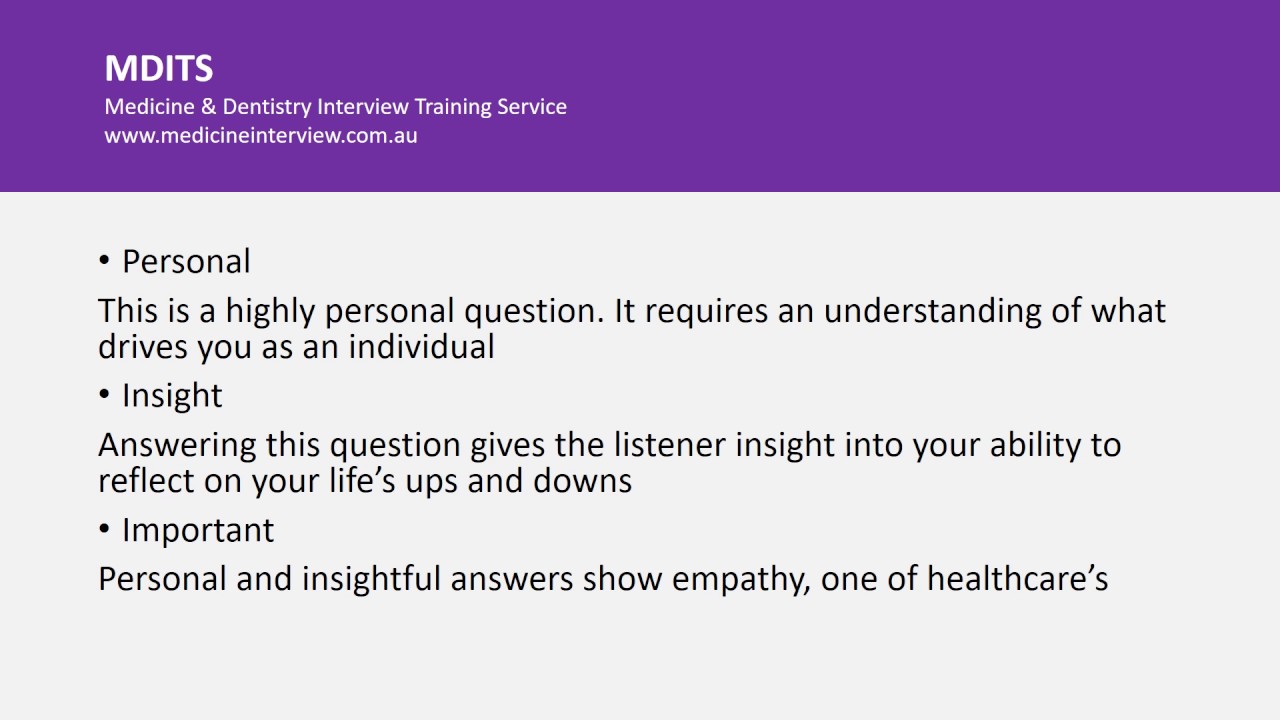This screenshot has height=720, width=1280.
Task: Click the word "healthcare's" ending the slide
Action: (x=1017, y=579)
